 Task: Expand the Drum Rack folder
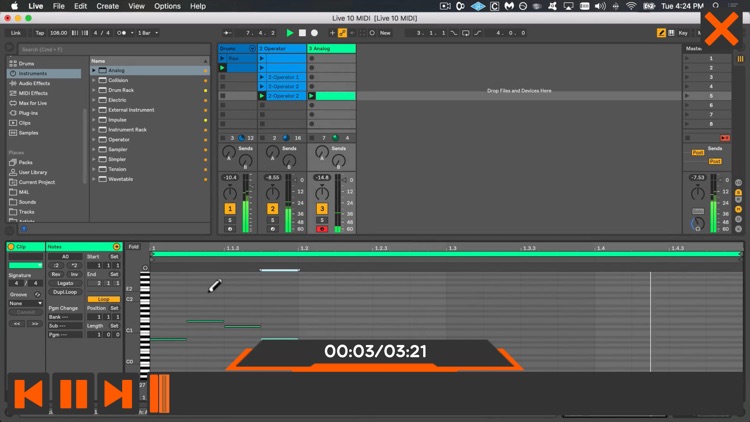(94, 90)
